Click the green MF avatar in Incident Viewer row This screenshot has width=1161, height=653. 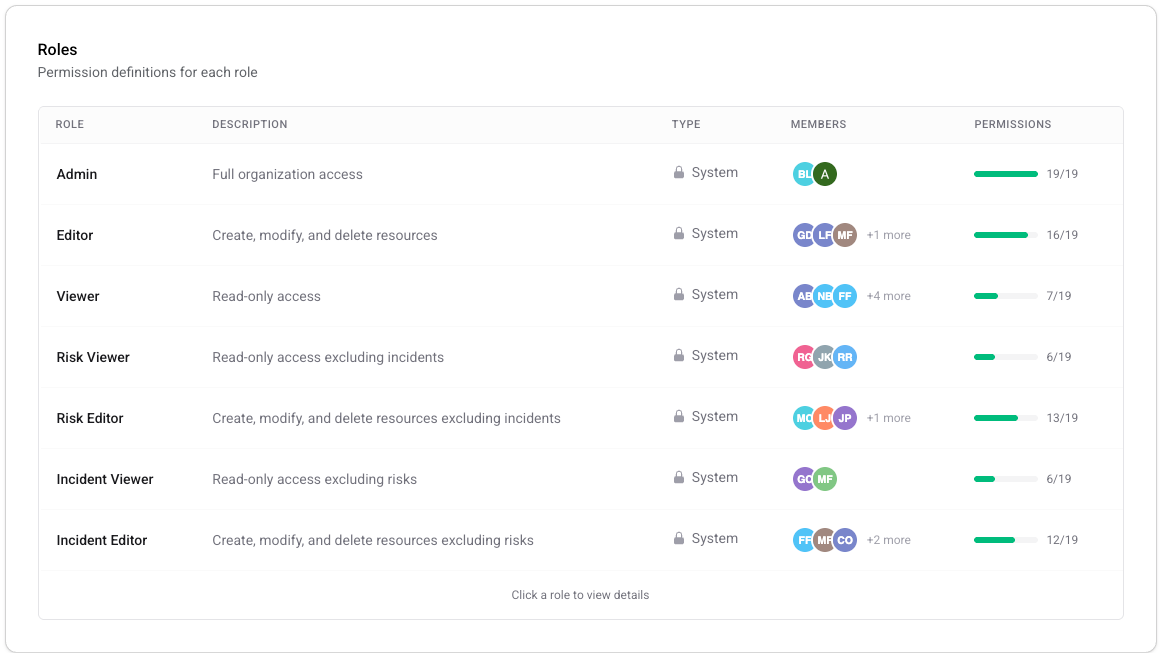[x=825, y=479]
